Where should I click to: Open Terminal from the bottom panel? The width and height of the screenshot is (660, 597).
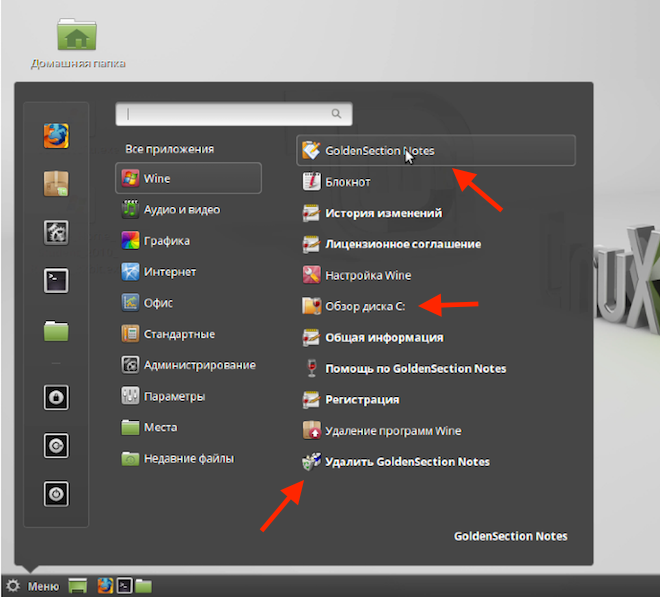coord(125,586)
